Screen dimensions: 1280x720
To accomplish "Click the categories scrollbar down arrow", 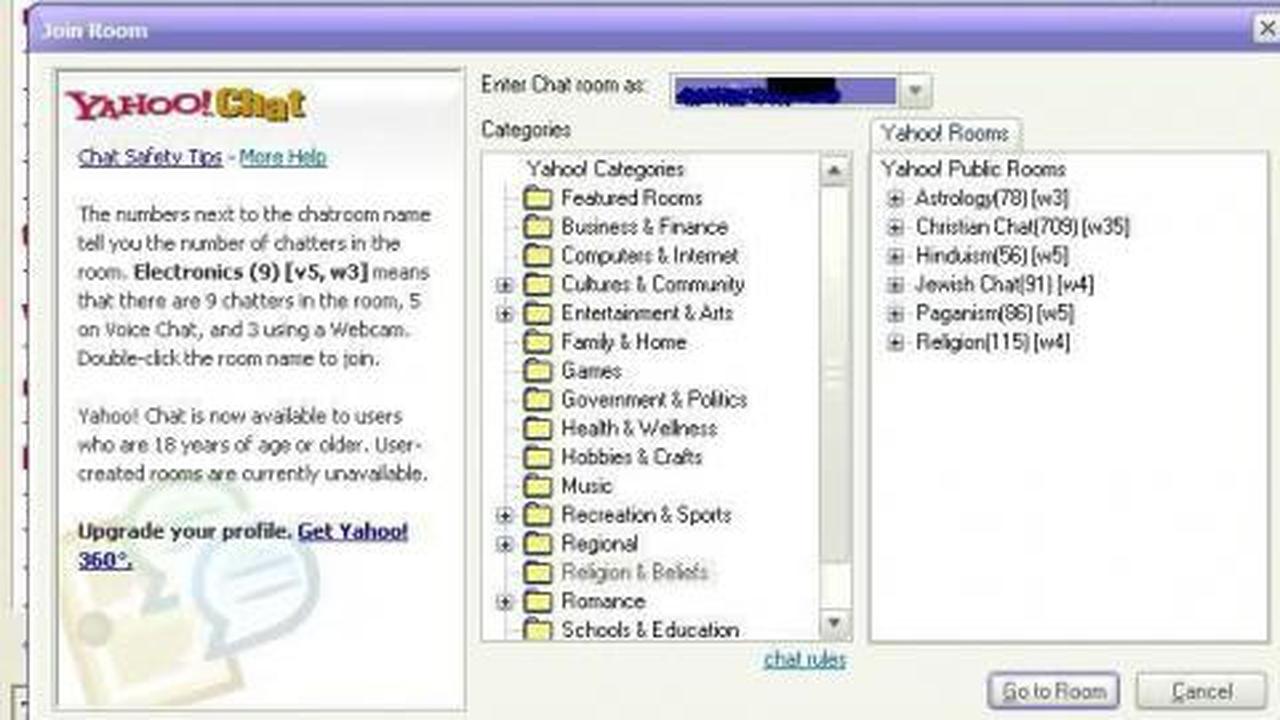I will pos(835,624).
